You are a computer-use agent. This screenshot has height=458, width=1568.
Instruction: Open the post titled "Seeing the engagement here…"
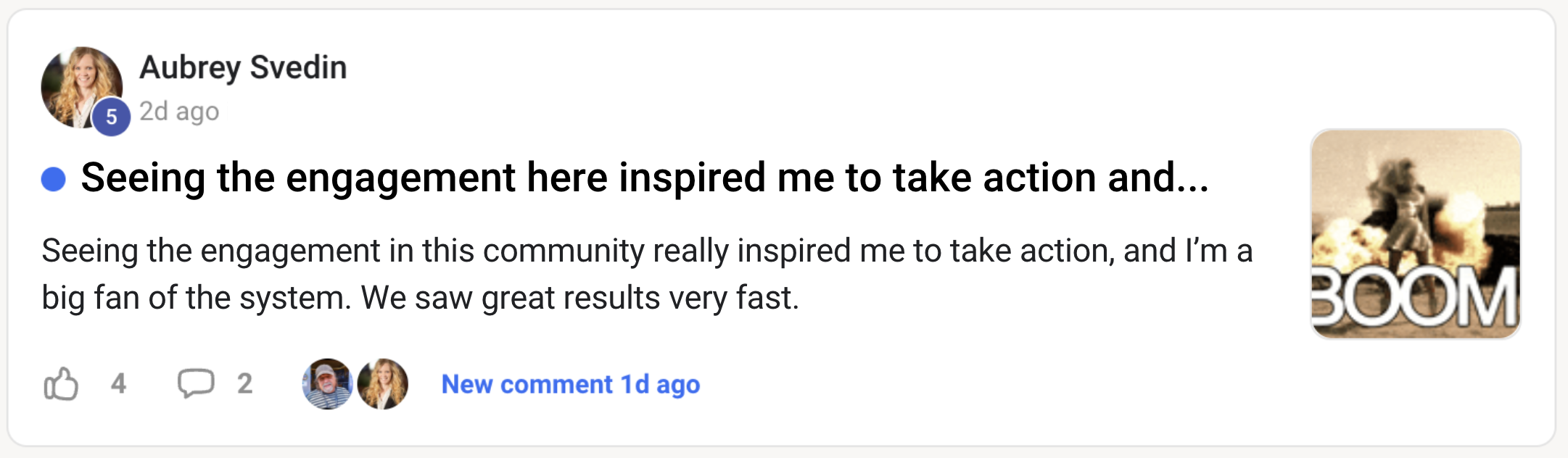point(644,178)
